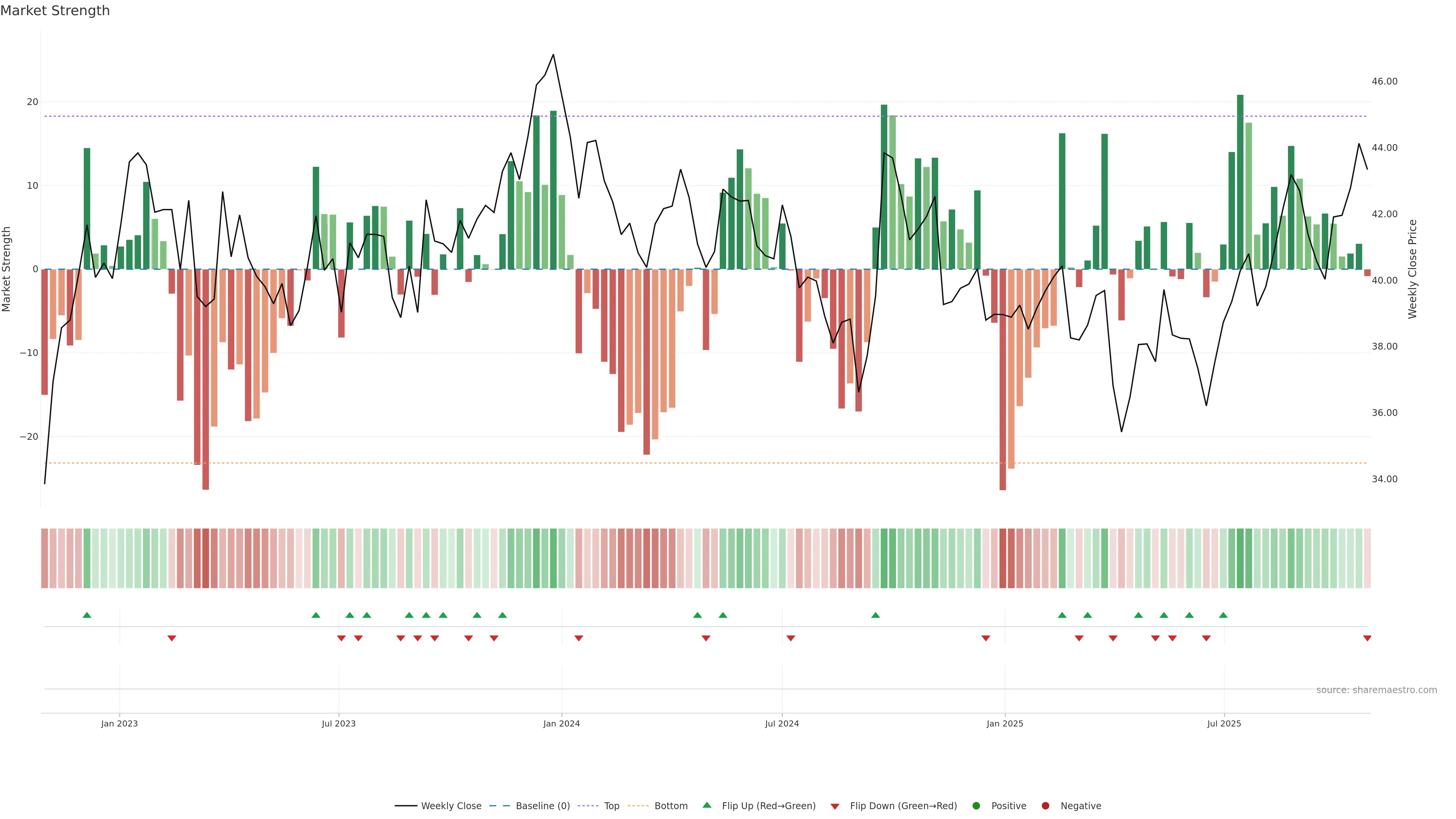Click the Negative red circle legend icon
The width and height of the screenshot is (1456, 819).
pyautogui.click(x=1045, y=806)
